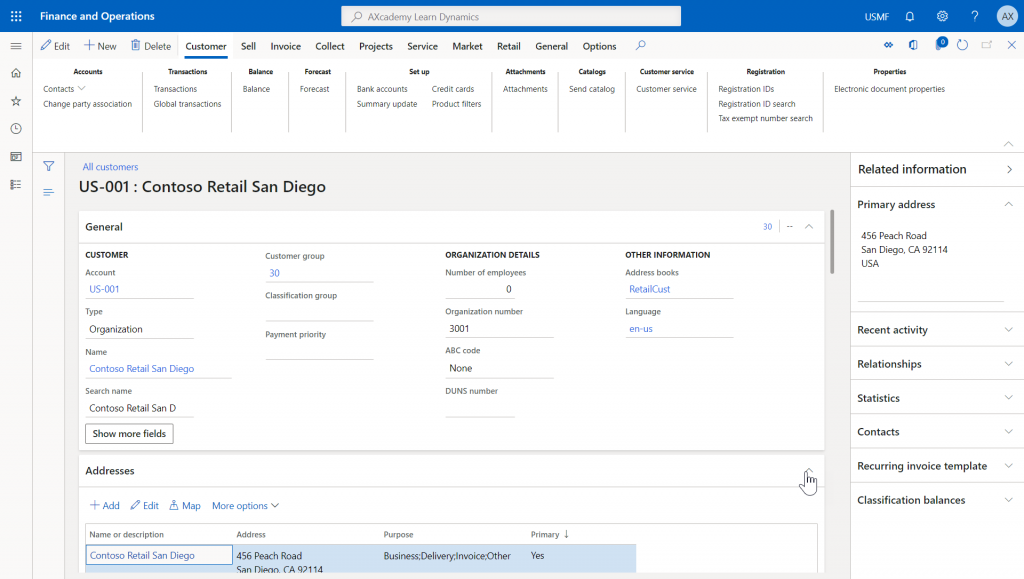Switch to the Collect tab
Viewport: 1024px width, 579px height.
coord(330,46)
